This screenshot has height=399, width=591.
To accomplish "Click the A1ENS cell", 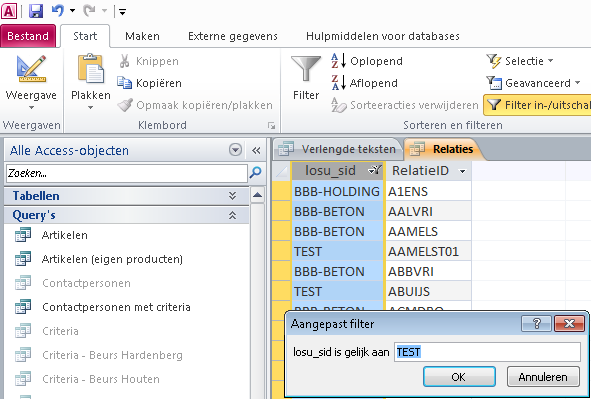I will coord(428,191).
